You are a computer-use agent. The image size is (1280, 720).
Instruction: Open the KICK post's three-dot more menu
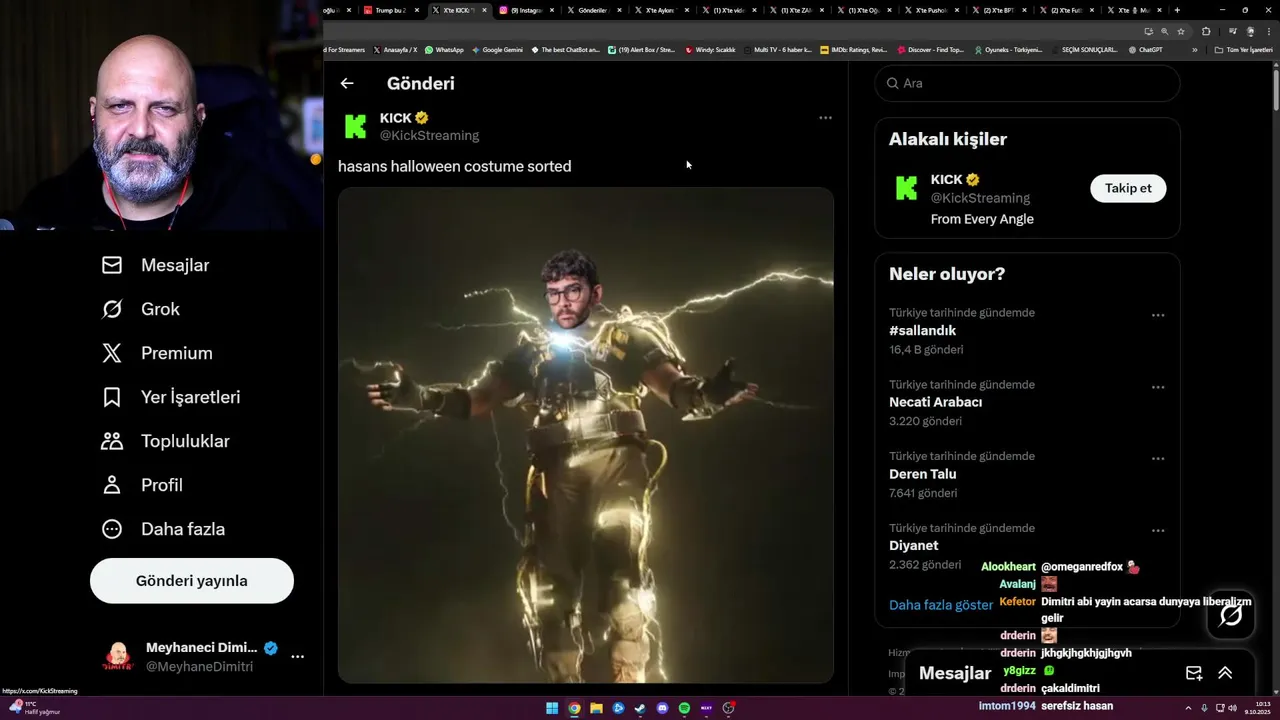[825, 118]
